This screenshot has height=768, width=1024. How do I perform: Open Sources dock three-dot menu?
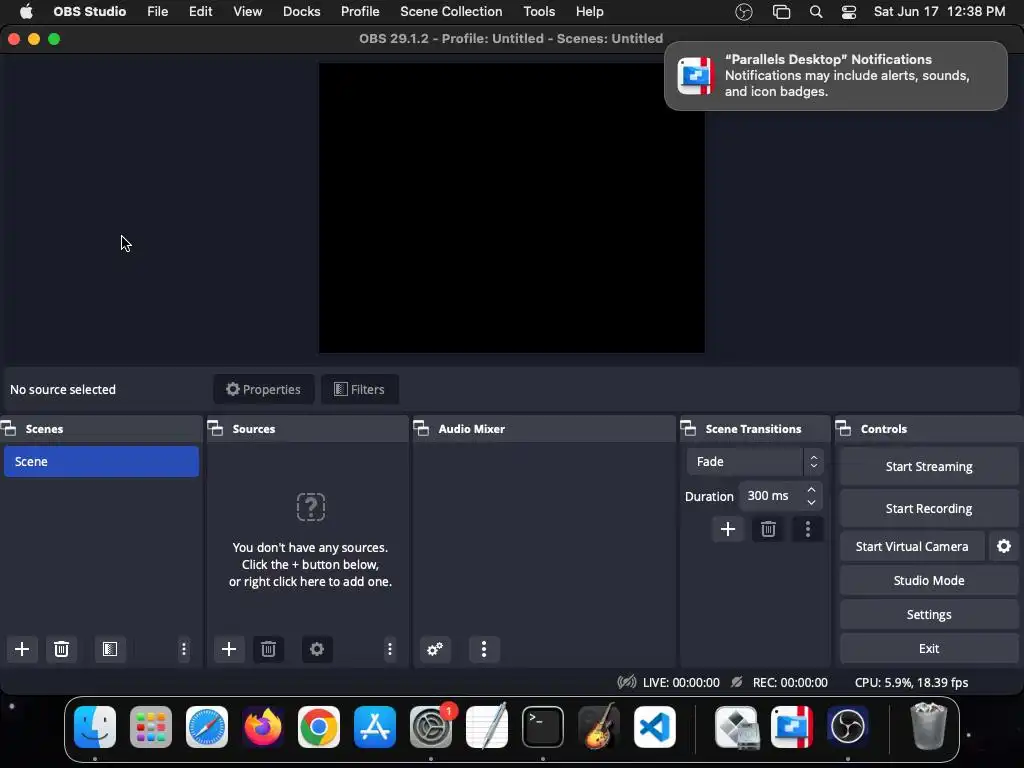point(390,649)
